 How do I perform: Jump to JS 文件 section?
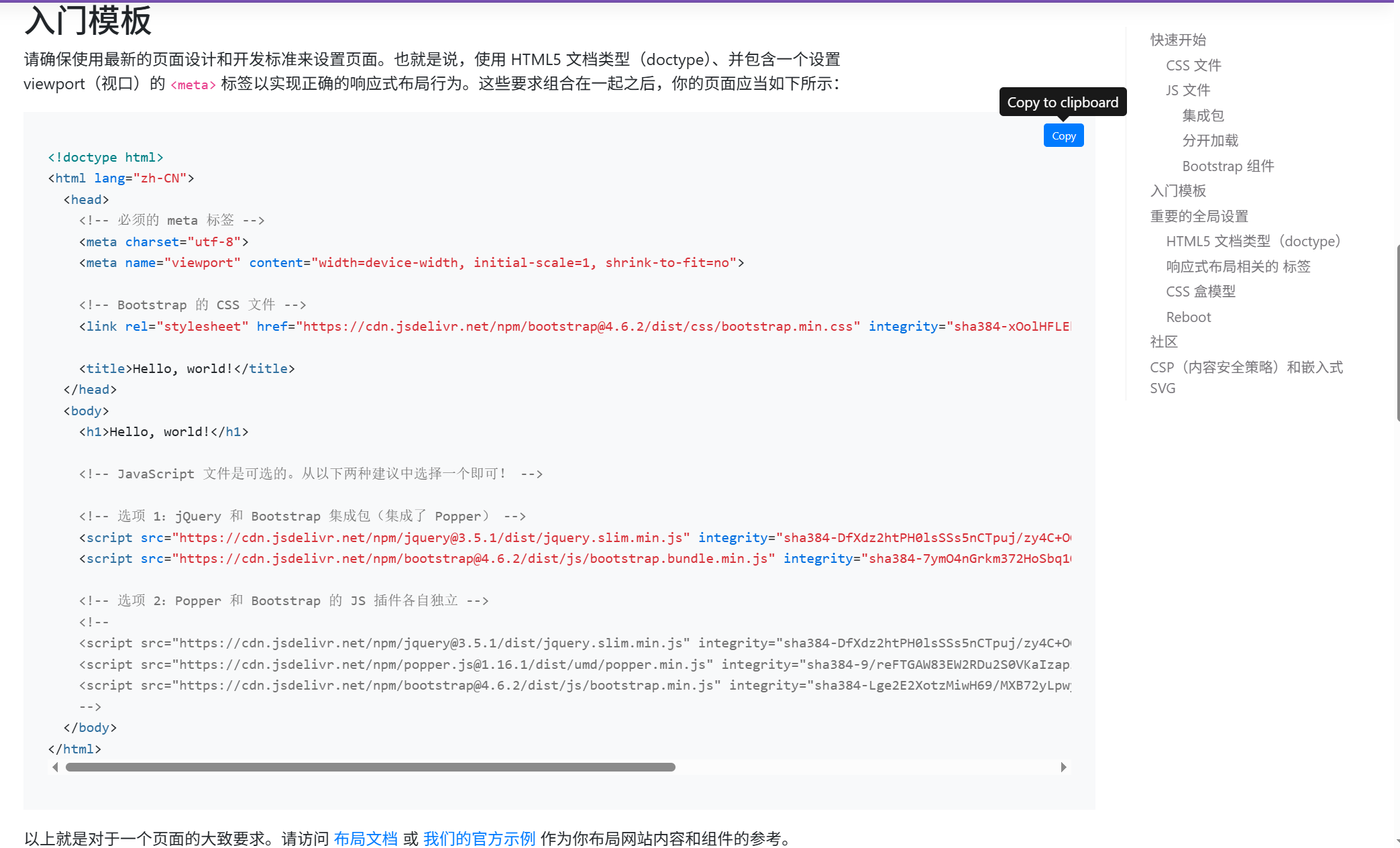click(1187, 90)
